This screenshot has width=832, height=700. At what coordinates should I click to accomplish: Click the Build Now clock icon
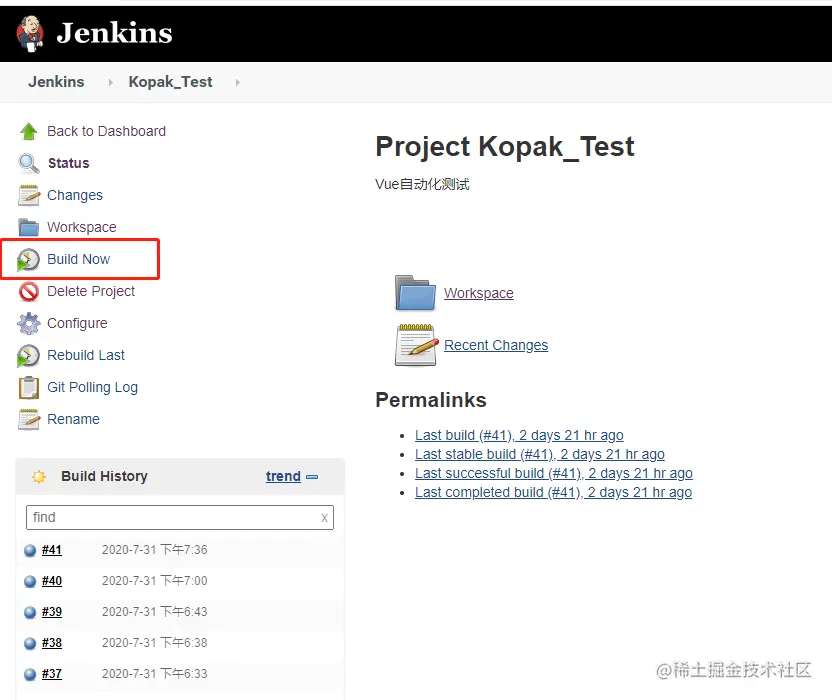point(28,260)
